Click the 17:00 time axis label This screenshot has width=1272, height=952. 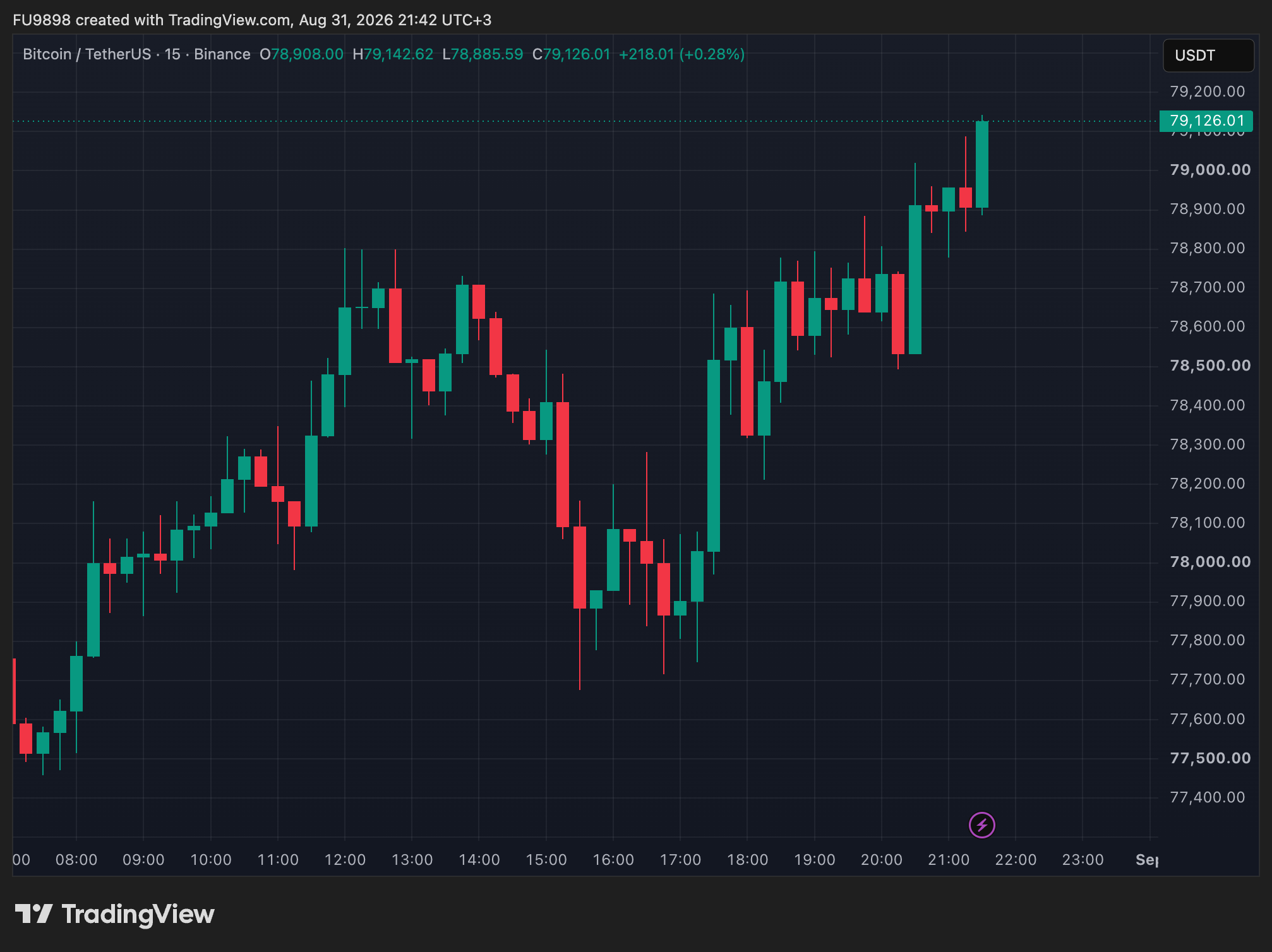point(680,860)
